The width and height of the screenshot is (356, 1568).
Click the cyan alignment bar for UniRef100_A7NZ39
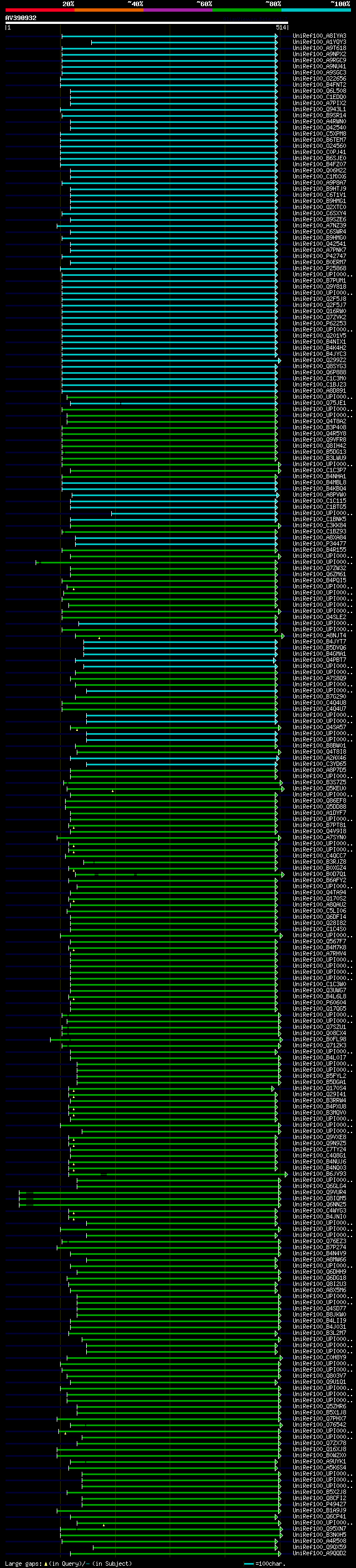167,226
